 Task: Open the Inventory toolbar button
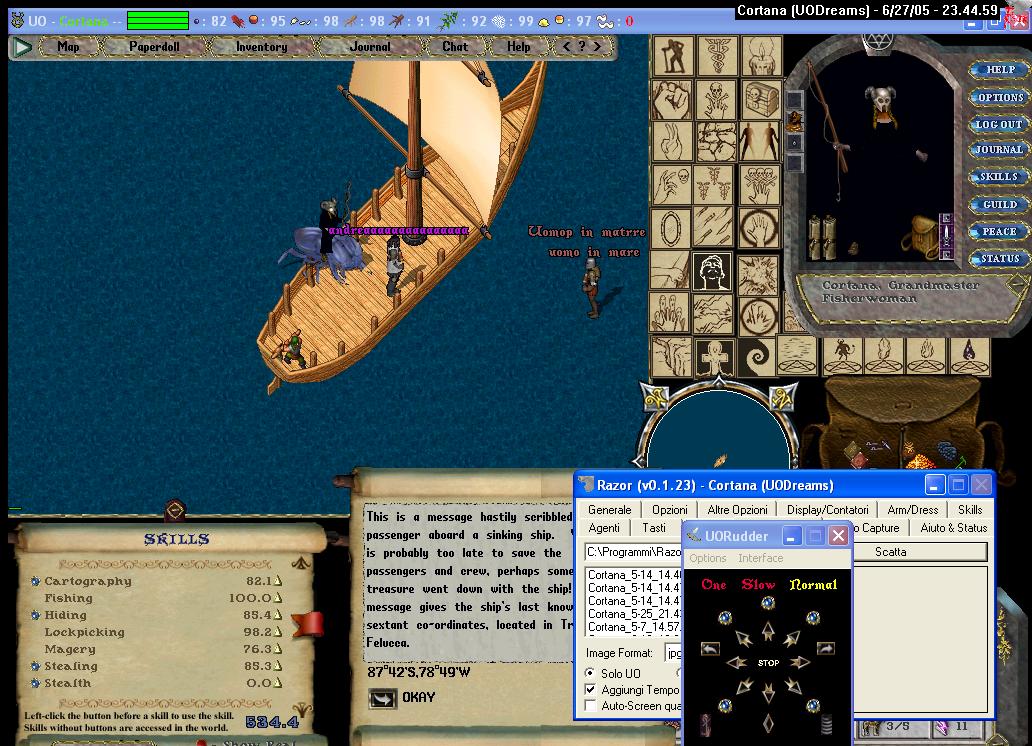point(261,47)
